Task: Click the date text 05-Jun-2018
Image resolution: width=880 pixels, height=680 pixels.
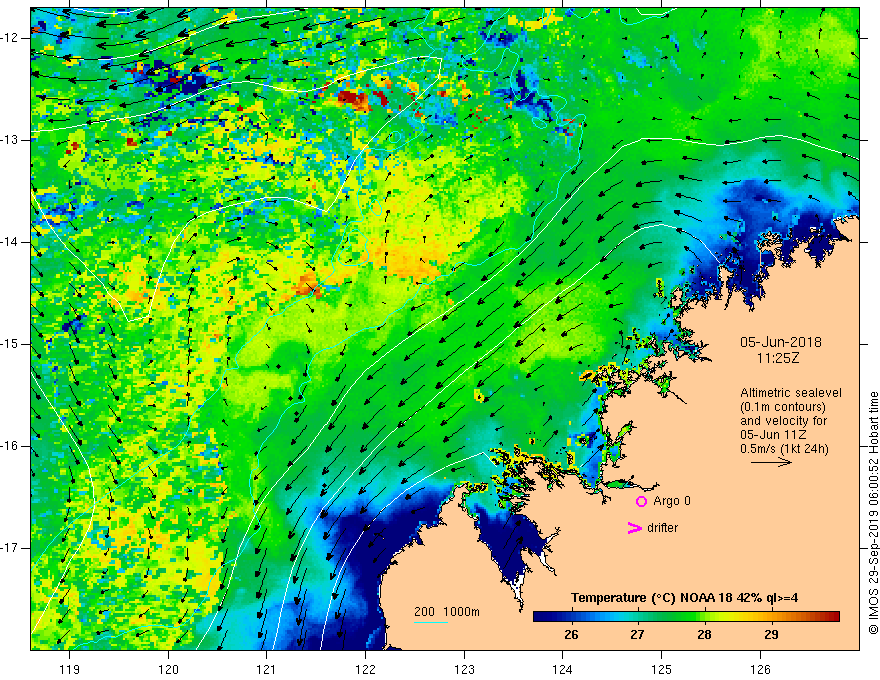Action: coord(781,342)
